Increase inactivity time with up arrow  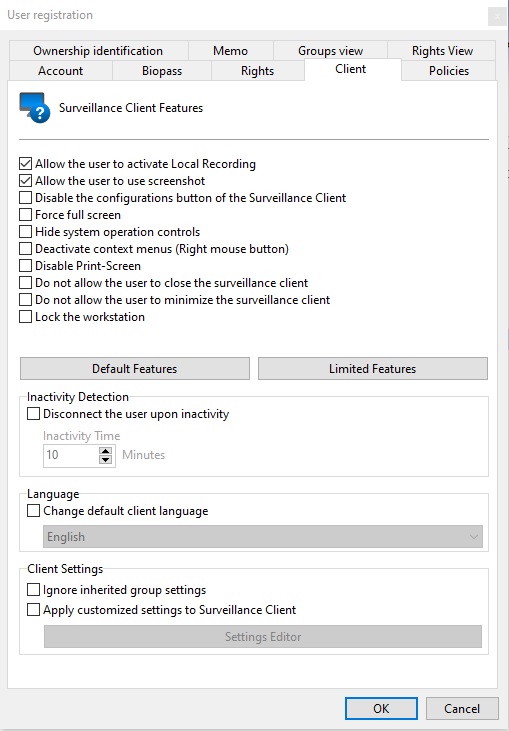(x=106, y=451)
